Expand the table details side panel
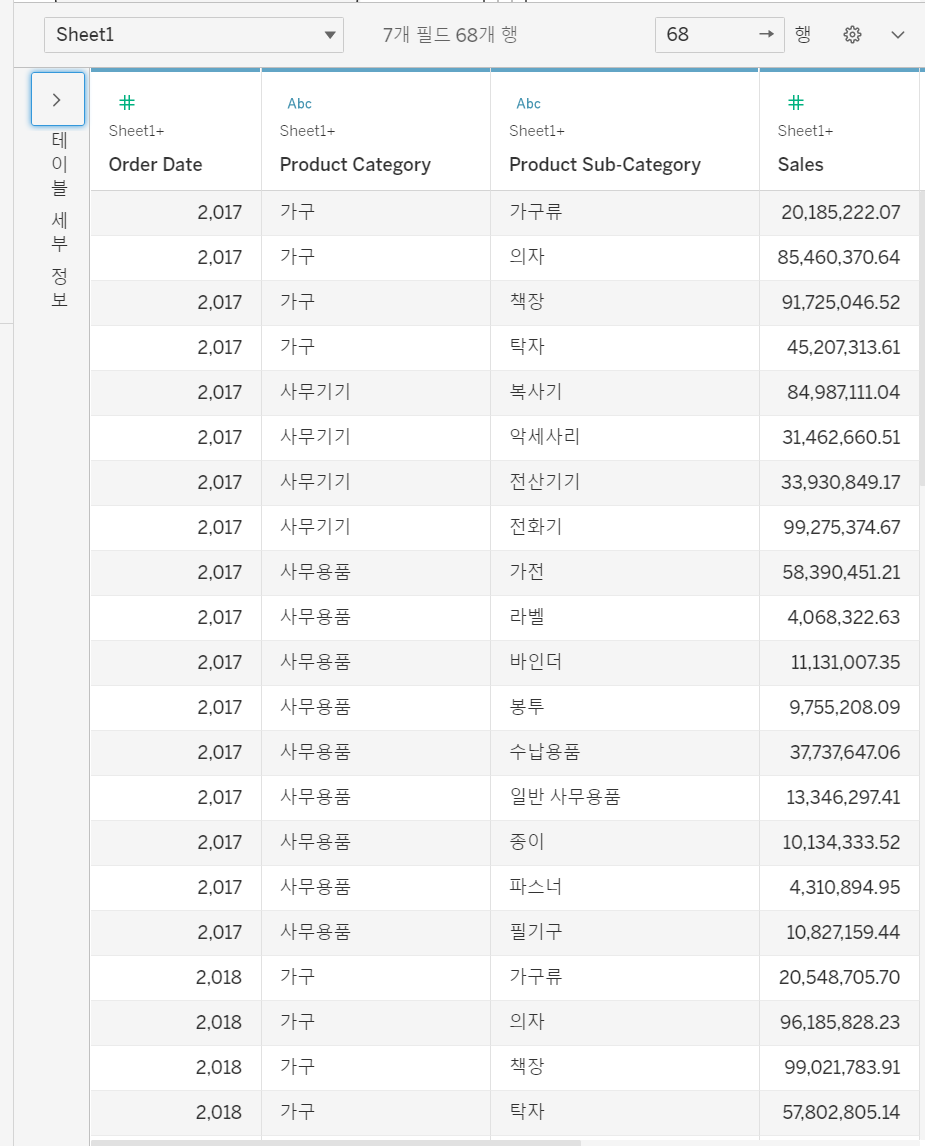The height and width of the screenshot is (1146, 925). pyautogui.click(x=58, y=99)
